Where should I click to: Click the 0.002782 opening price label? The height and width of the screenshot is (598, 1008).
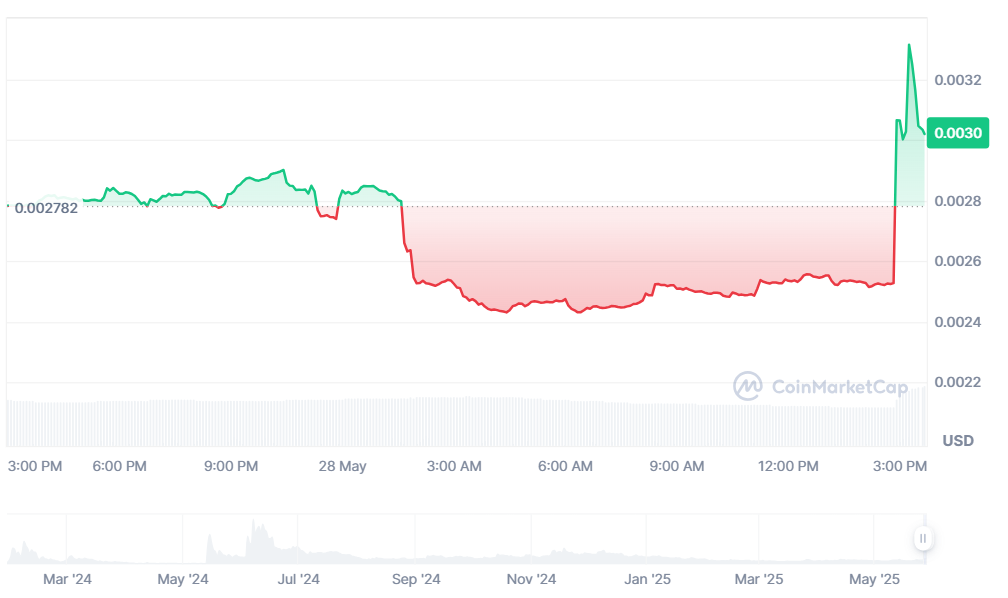(x=46, y=208)
